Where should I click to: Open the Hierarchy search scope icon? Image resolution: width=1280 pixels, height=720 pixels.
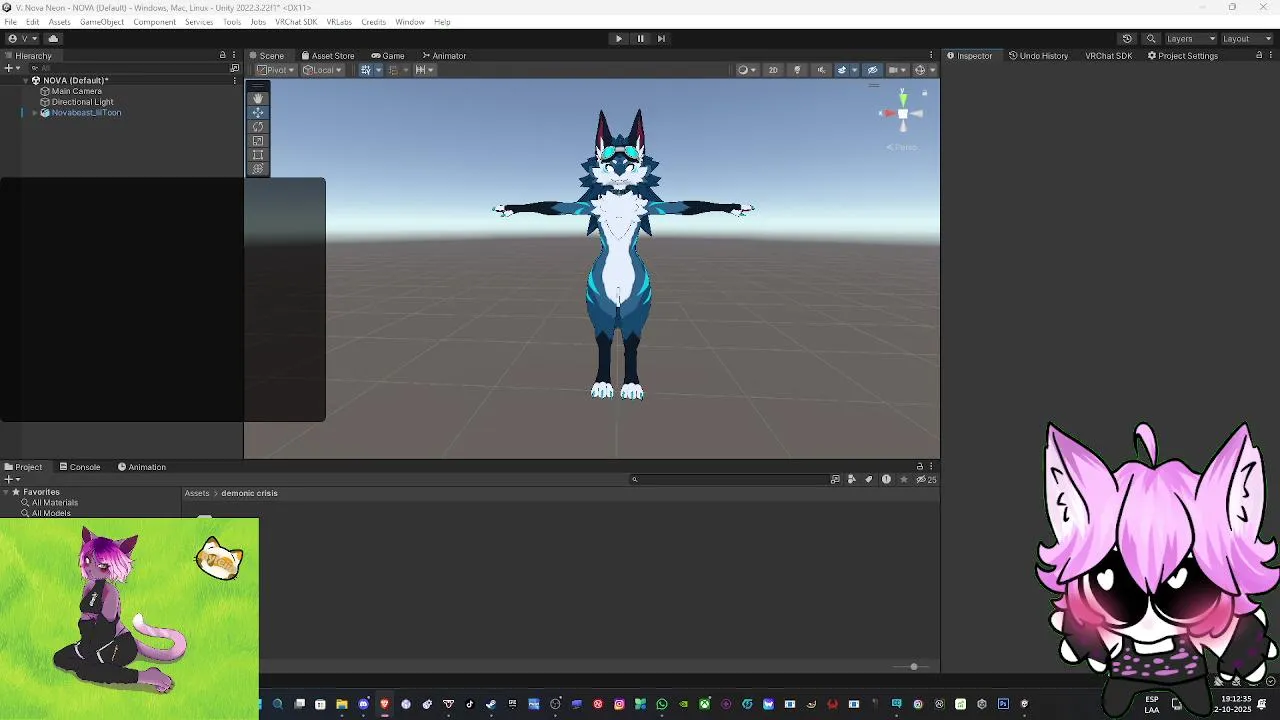(x=235, y=68)
